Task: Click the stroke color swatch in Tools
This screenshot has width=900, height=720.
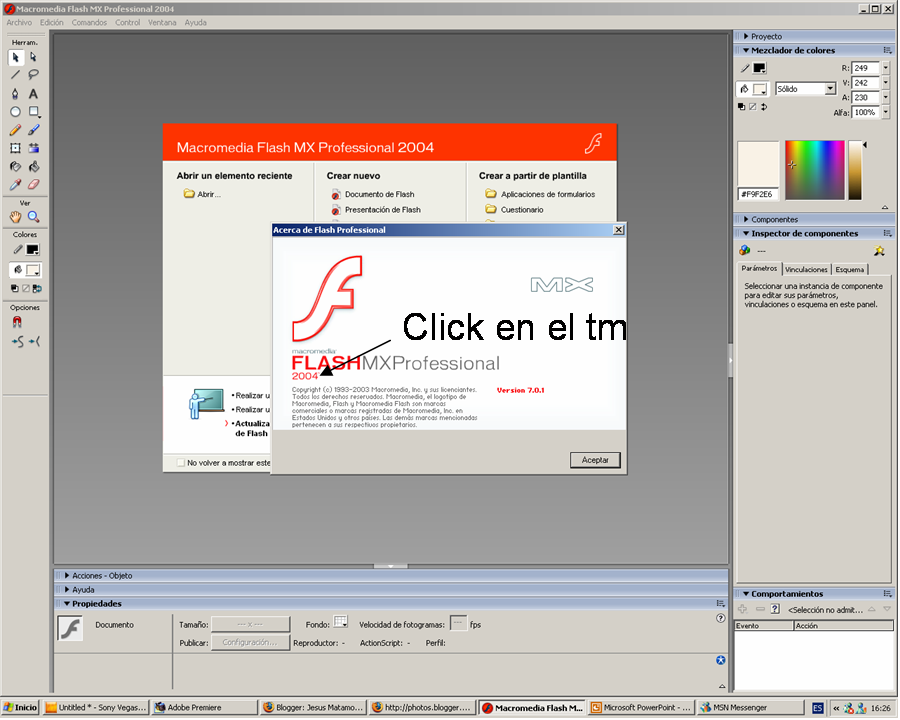Action: coord(33,250)
